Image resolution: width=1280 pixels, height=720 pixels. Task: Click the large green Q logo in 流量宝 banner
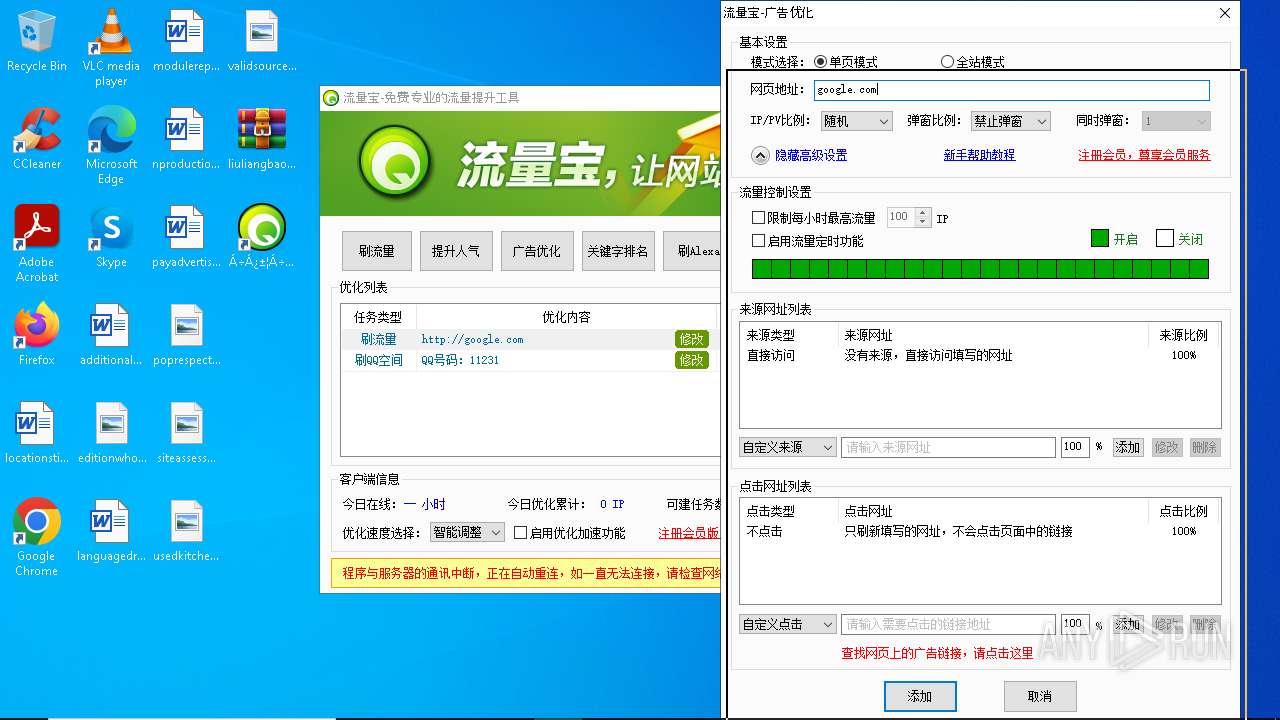point(395,163)
